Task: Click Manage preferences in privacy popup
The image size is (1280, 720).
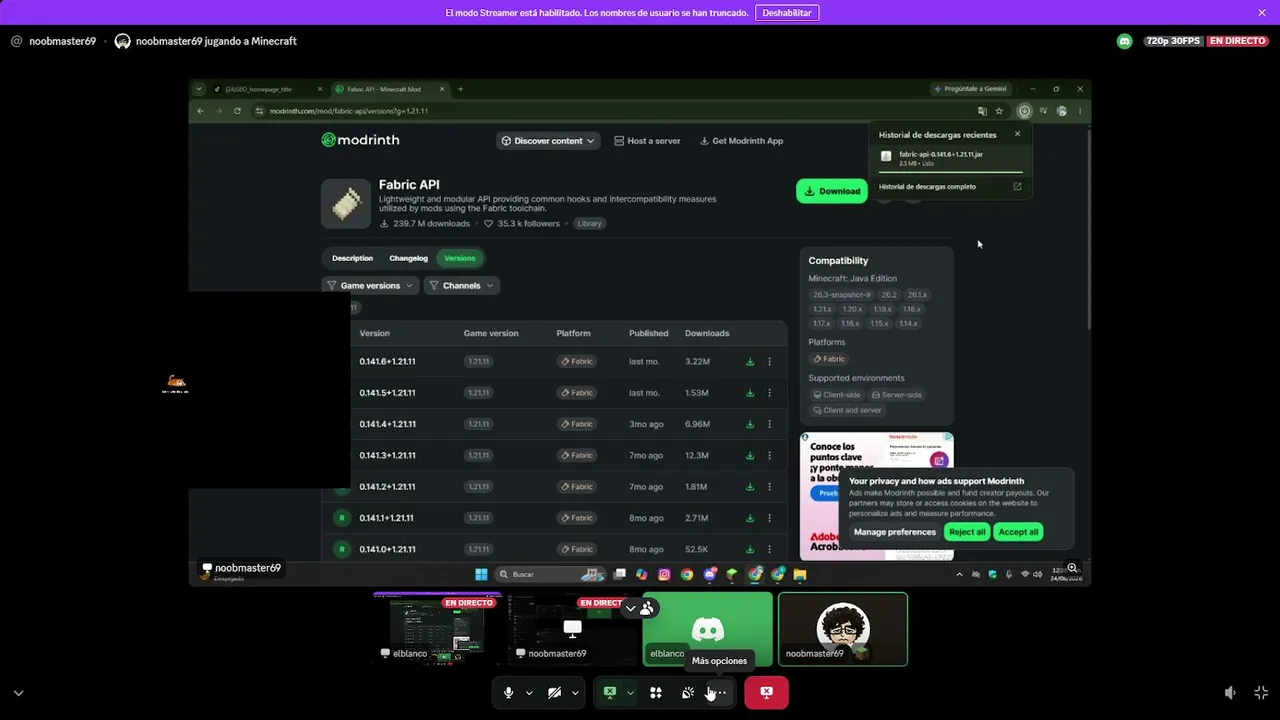Action: coord(895,532)
